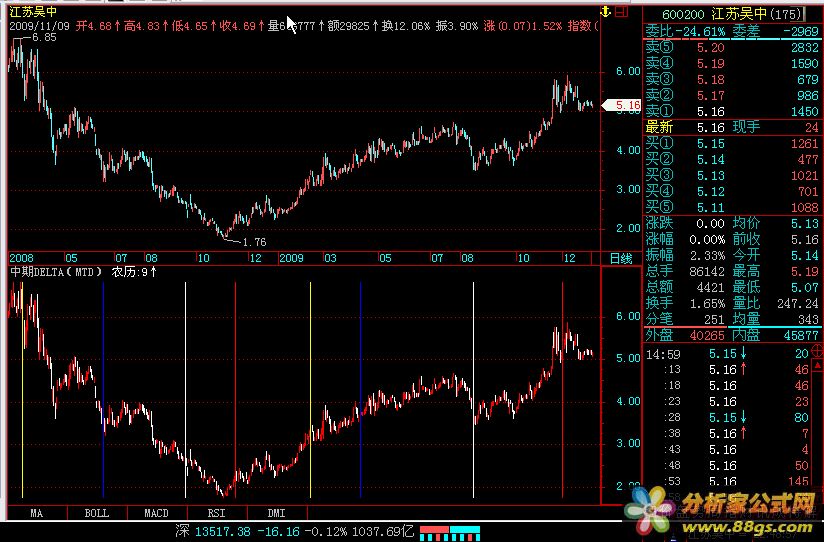Click the 2009/11/09 date in info line

click(39, 26)
